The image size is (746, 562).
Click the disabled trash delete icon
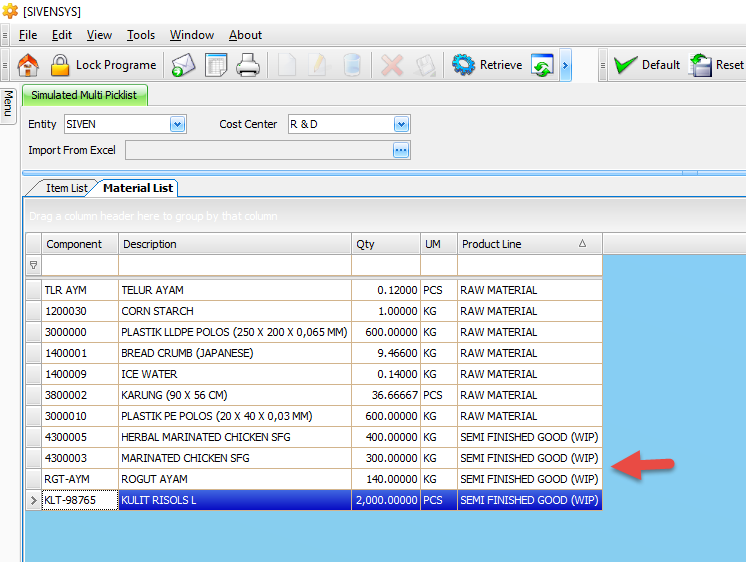352,65
